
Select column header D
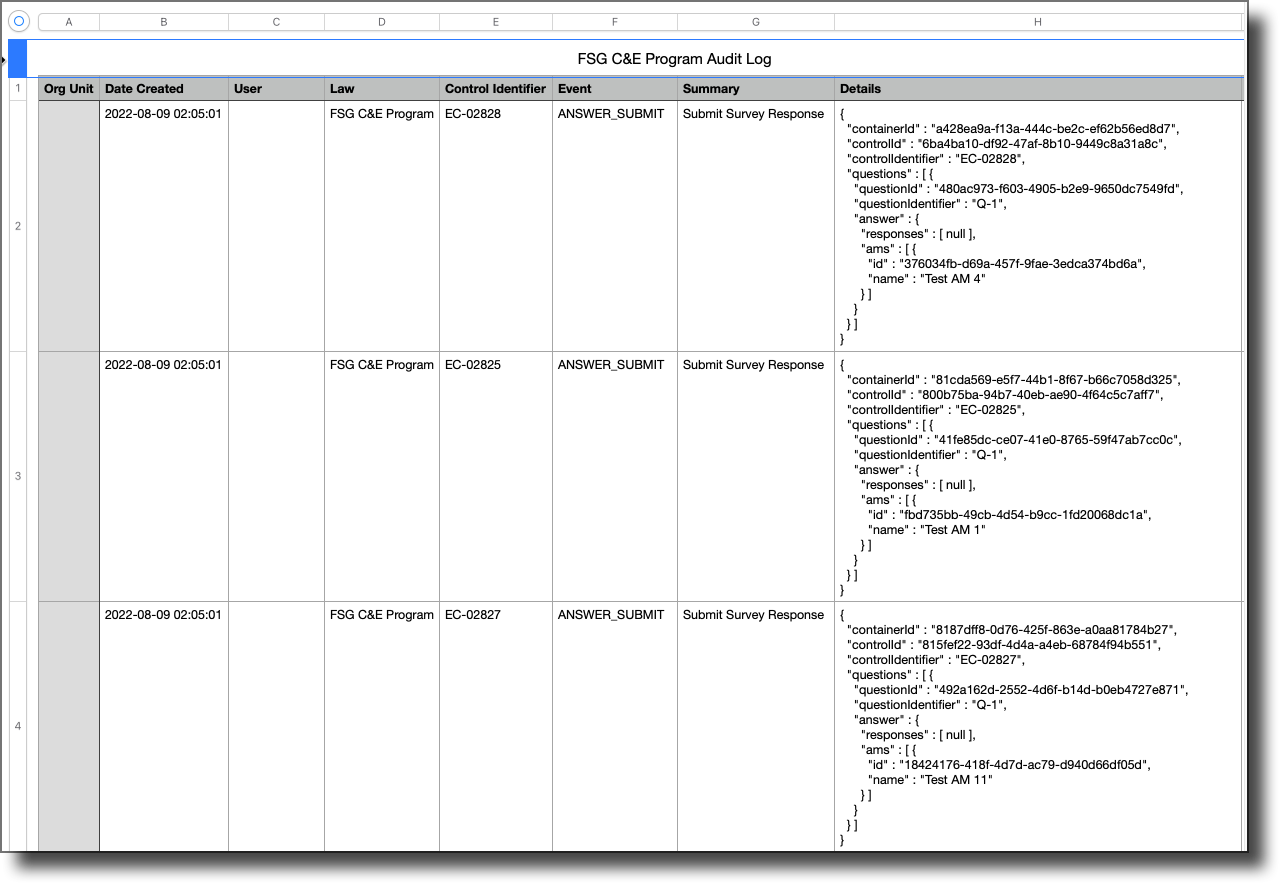point(381,21)
